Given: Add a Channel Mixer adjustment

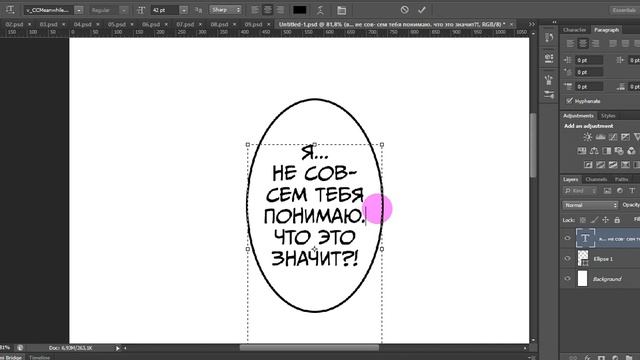Looking at the screenshot, I should pos(631,151).
